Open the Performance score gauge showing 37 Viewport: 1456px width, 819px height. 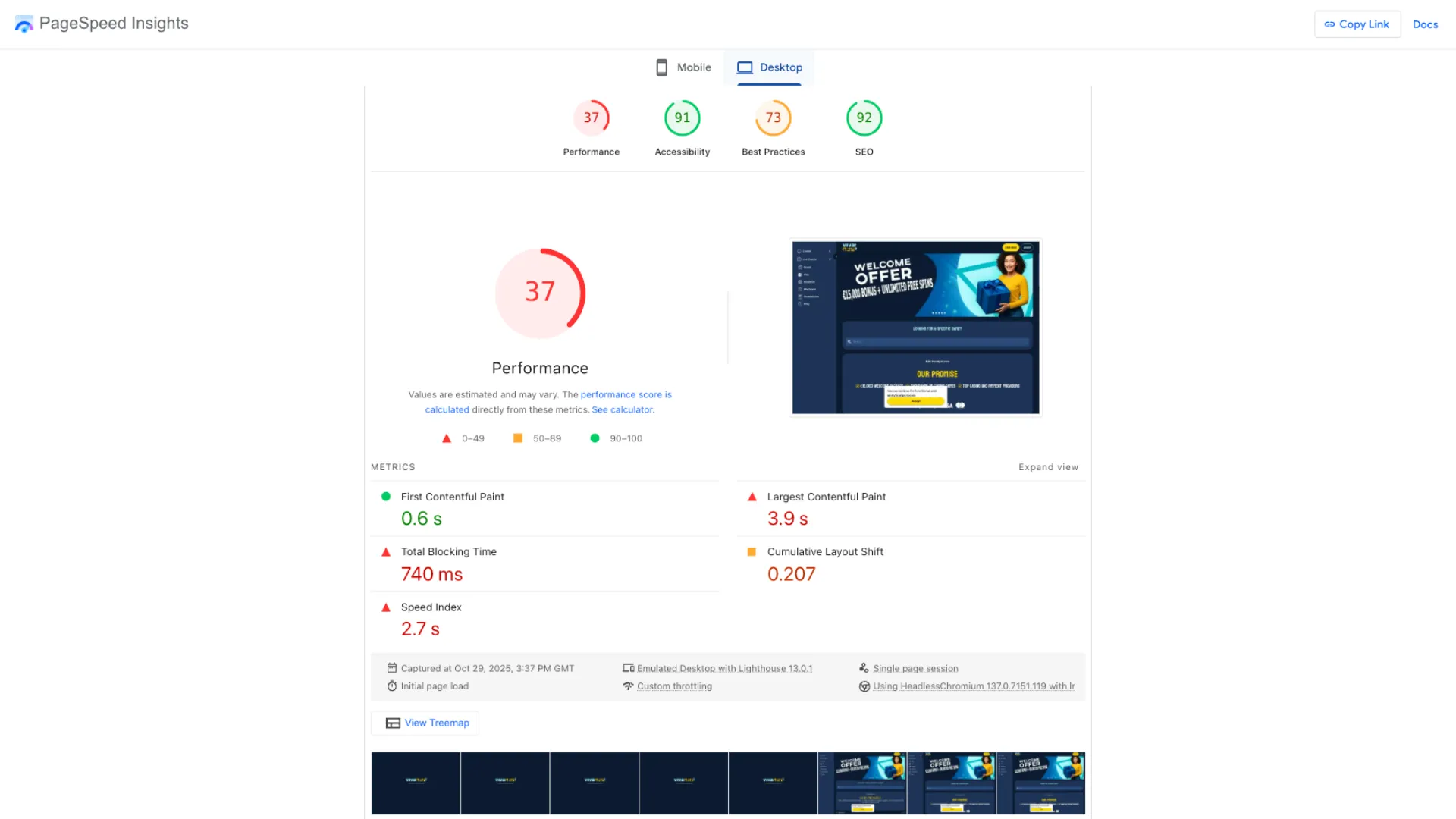point(591,118)
